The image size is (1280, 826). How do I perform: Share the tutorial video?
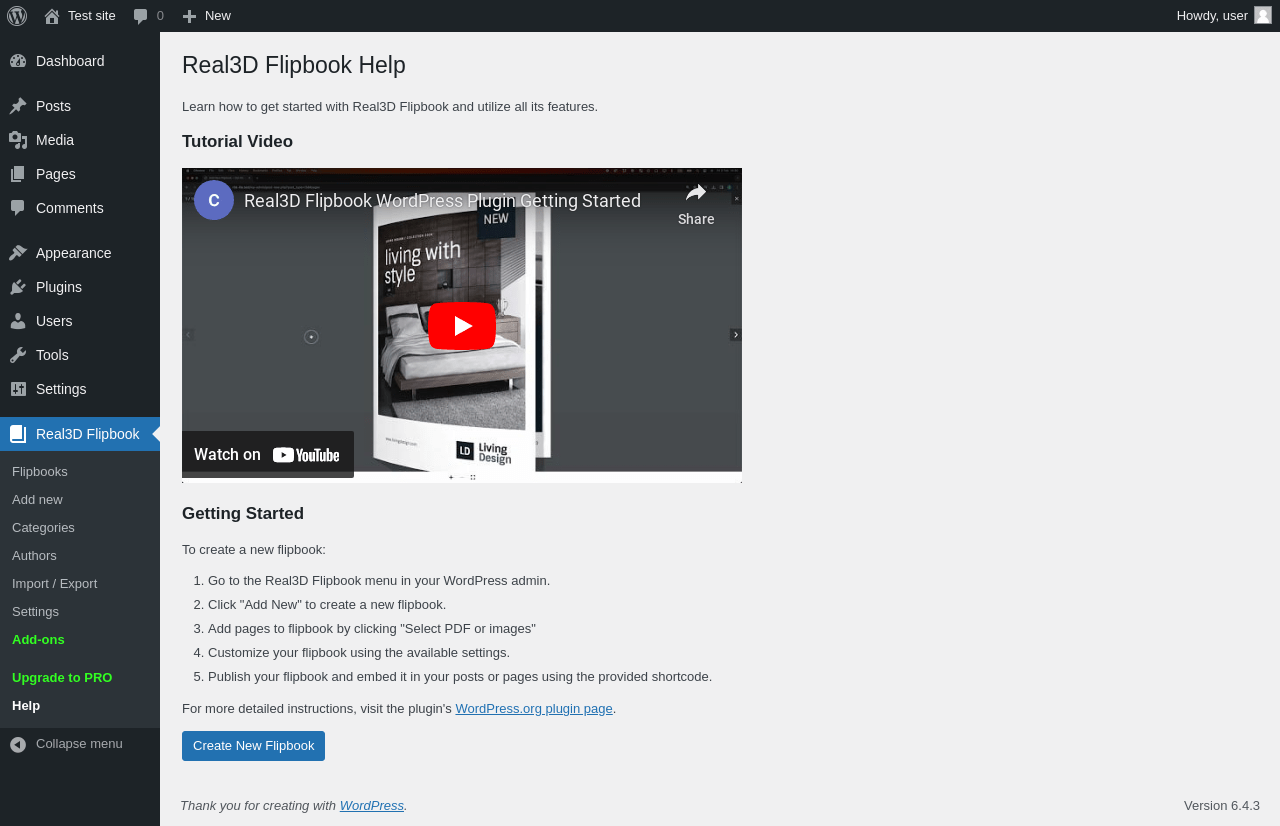(696, 204)
